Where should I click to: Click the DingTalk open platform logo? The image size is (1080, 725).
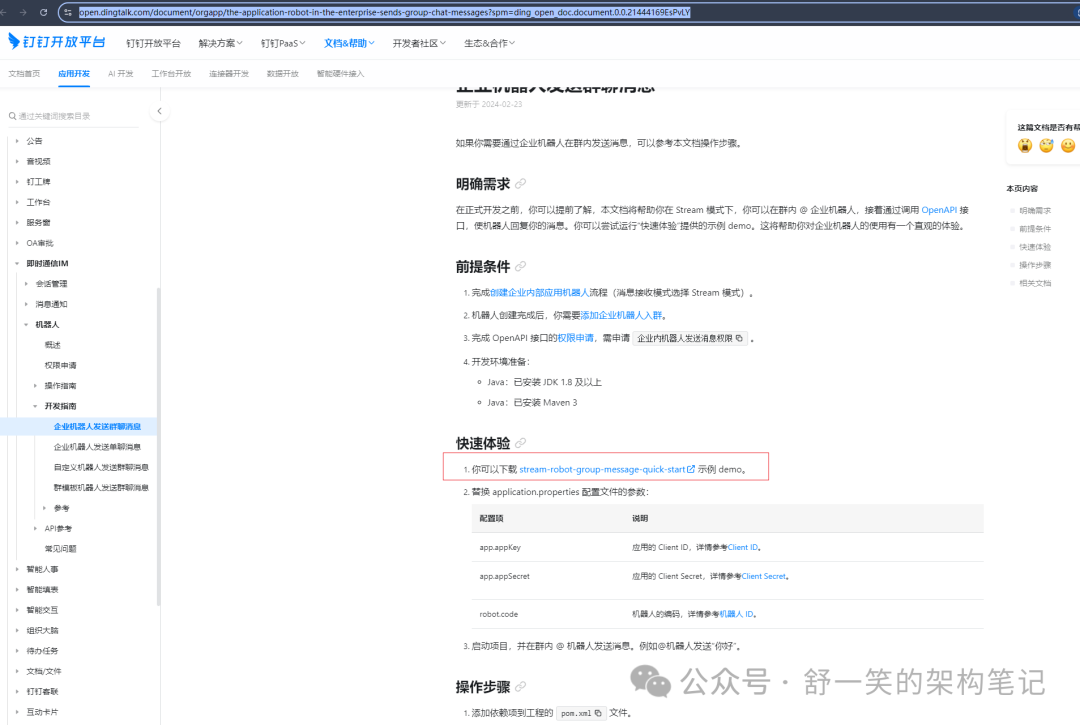point(56,42)
